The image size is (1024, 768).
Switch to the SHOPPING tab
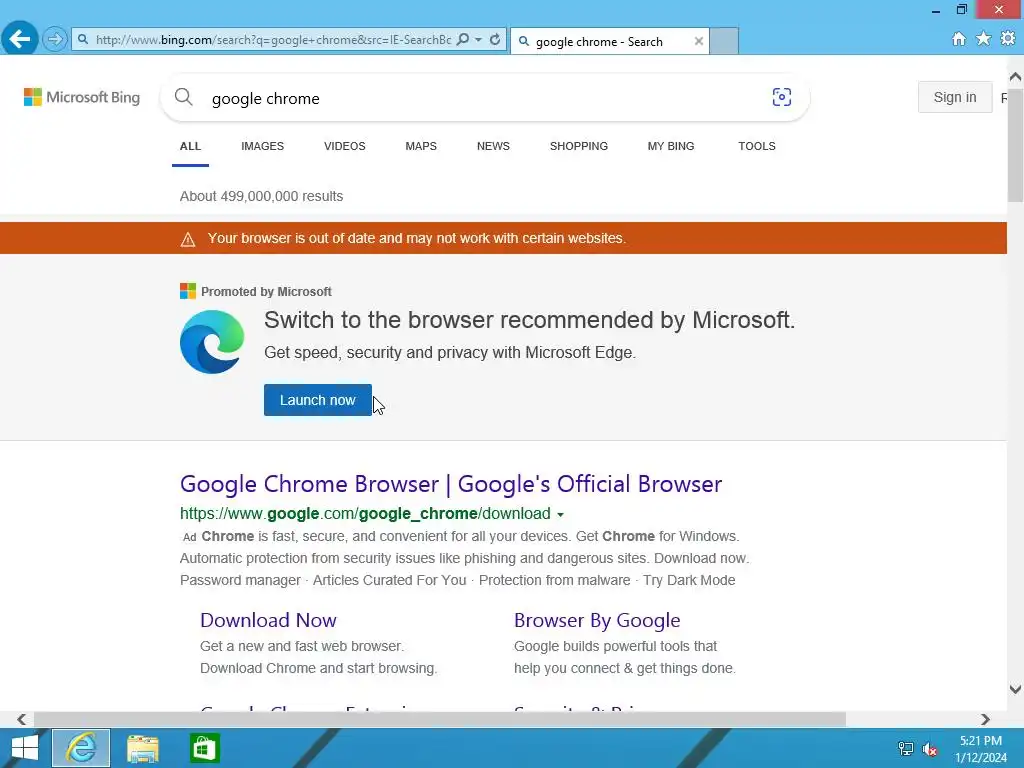pos(579,146)
